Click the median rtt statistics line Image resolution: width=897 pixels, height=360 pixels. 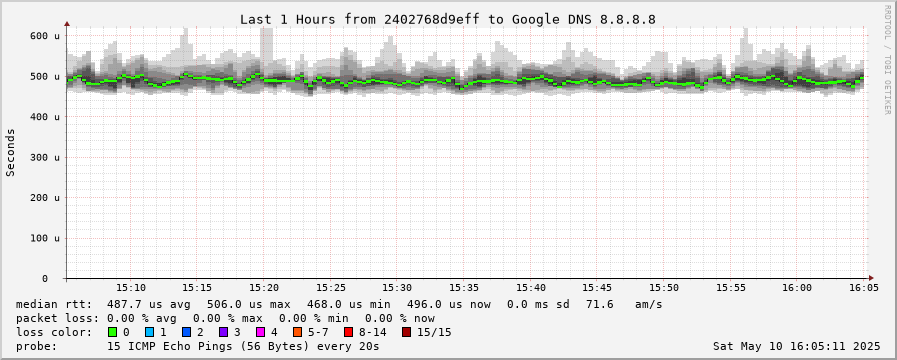339,304
